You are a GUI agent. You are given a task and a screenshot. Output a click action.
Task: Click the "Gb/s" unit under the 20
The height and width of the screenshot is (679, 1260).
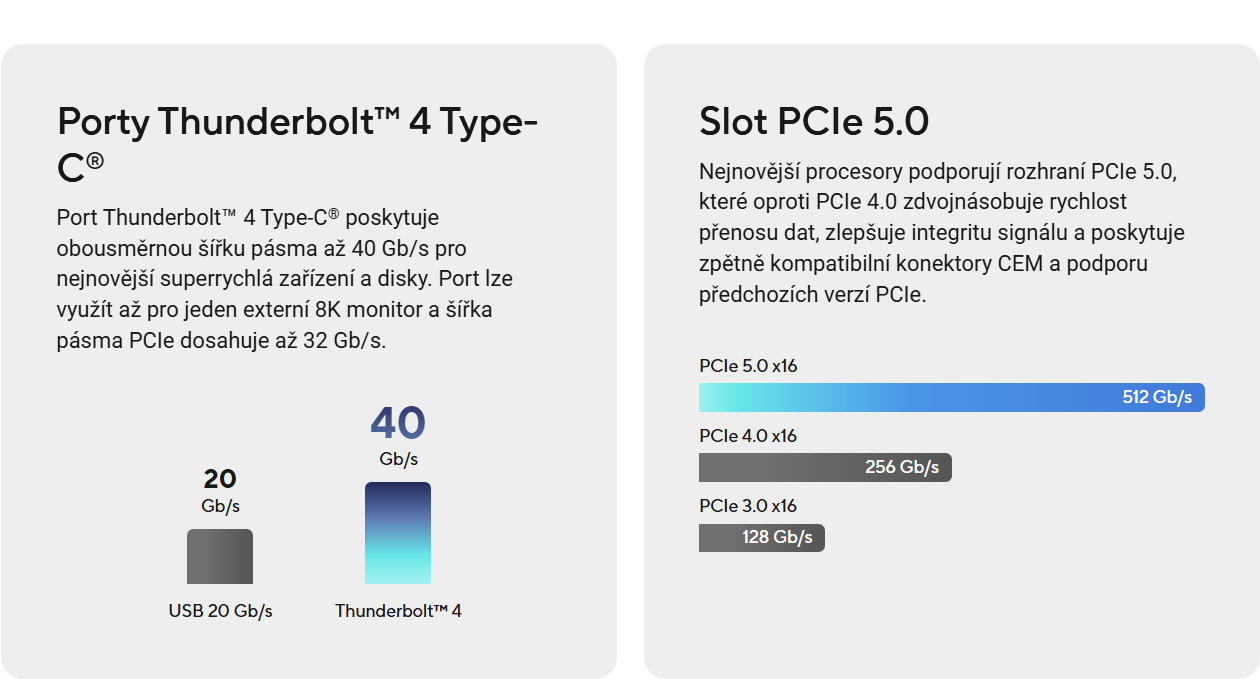(220, 505)
